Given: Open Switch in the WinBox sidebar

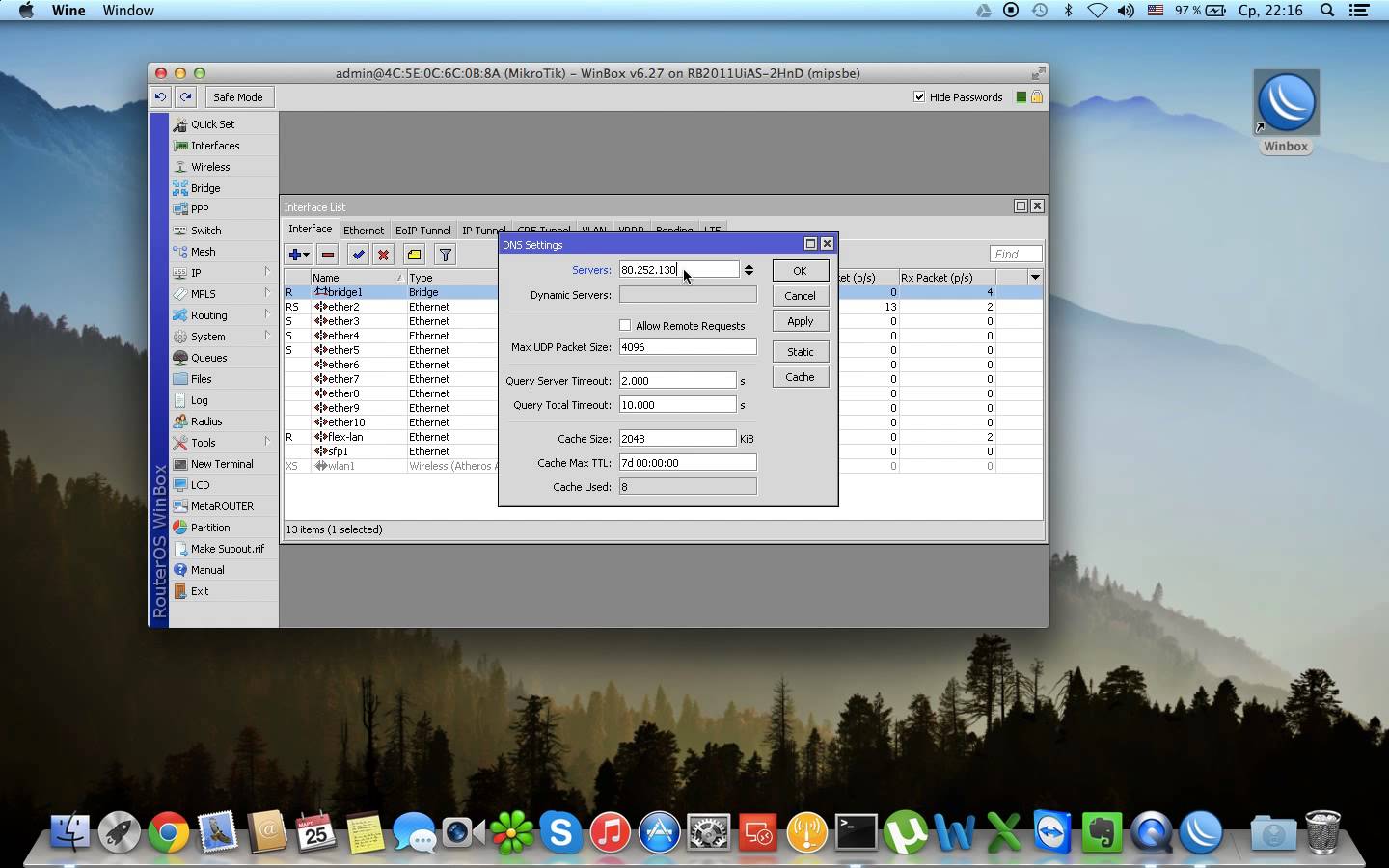Looking at the screenshot, I should (205, 231).
